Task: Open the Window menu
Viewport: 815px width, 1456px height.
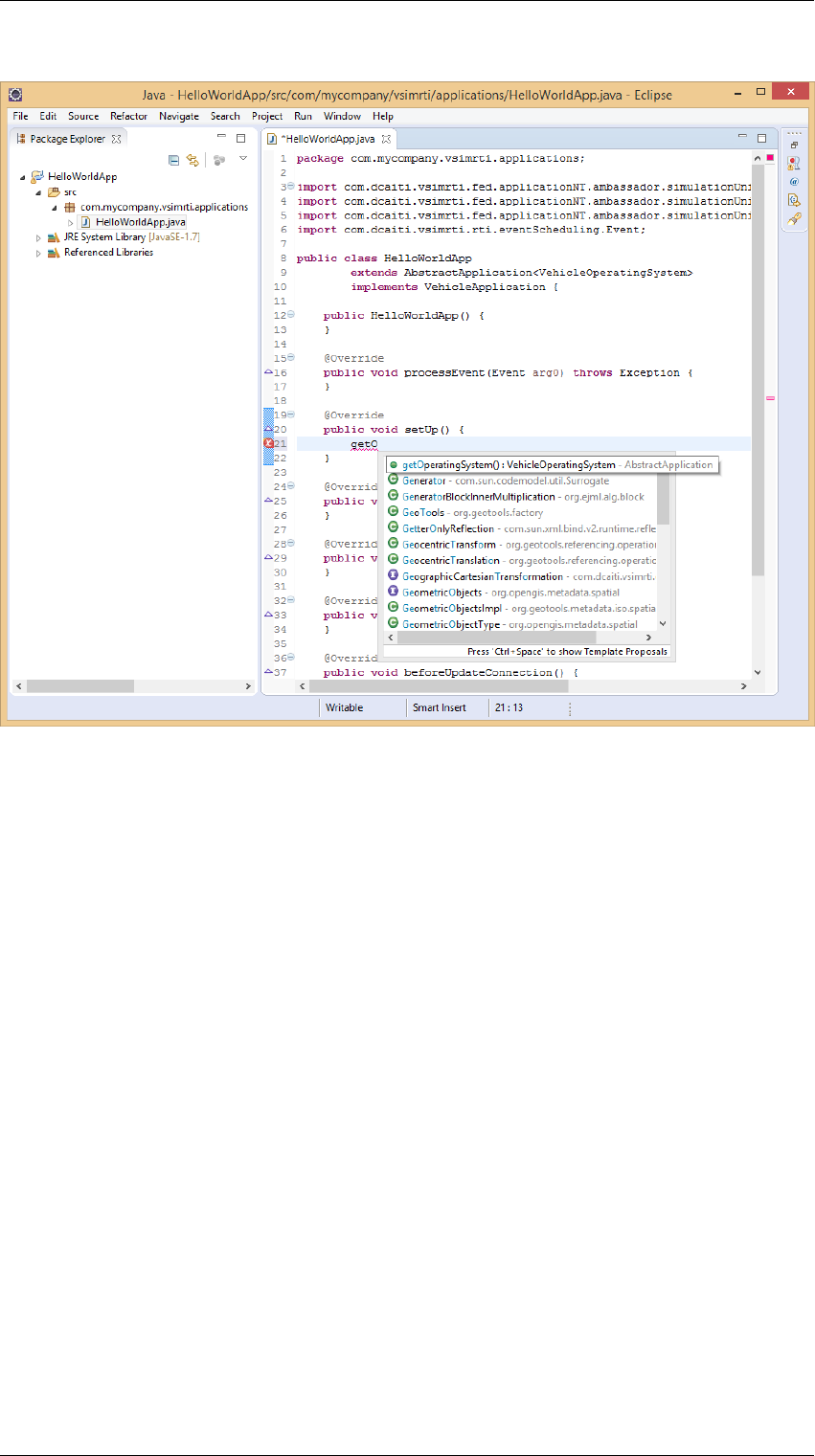Action: pyautogui.click(x=342, y=116)
